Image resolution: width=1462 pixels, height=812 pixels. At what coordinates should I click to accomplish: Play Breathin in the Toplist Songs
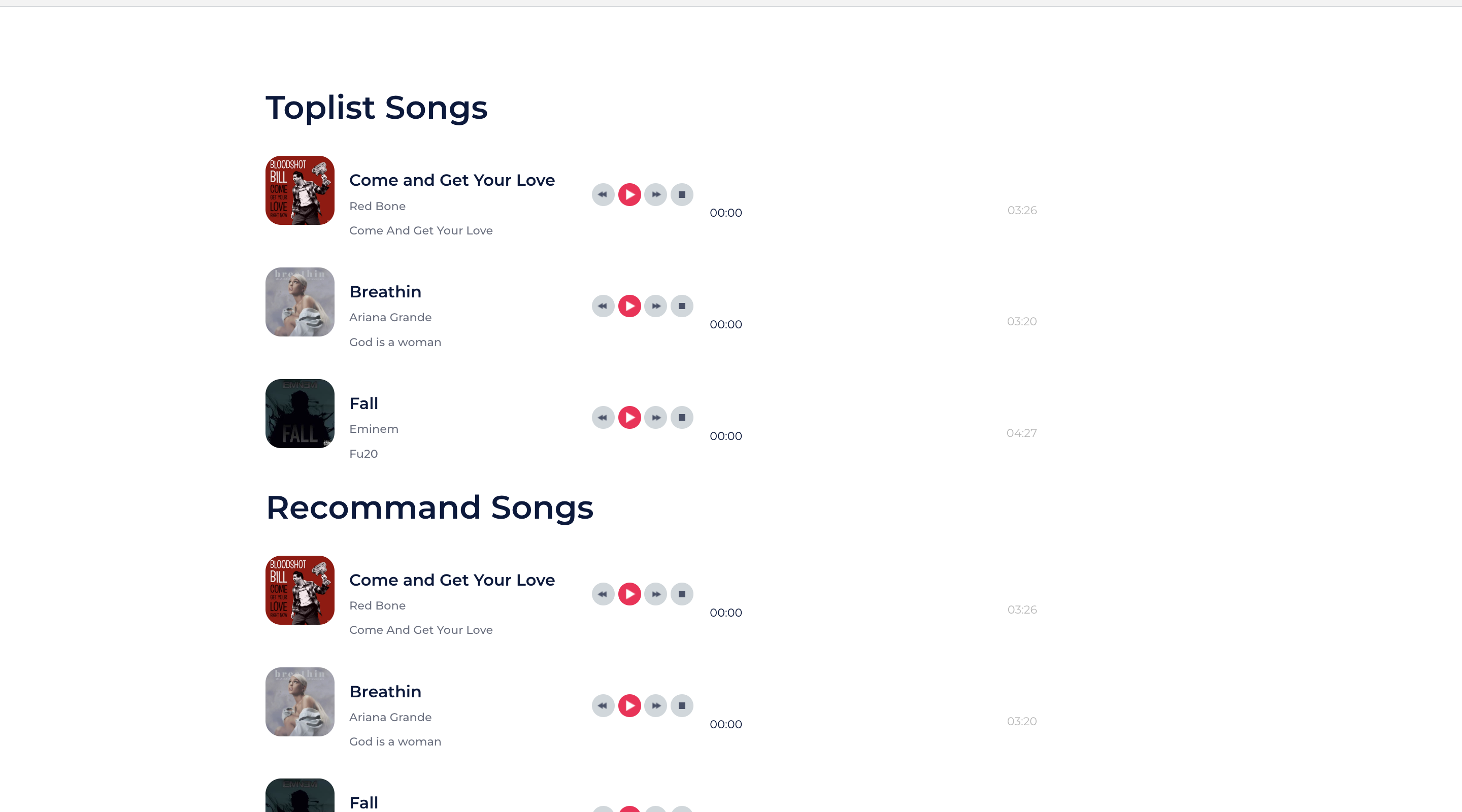click(x=629, y=307)
